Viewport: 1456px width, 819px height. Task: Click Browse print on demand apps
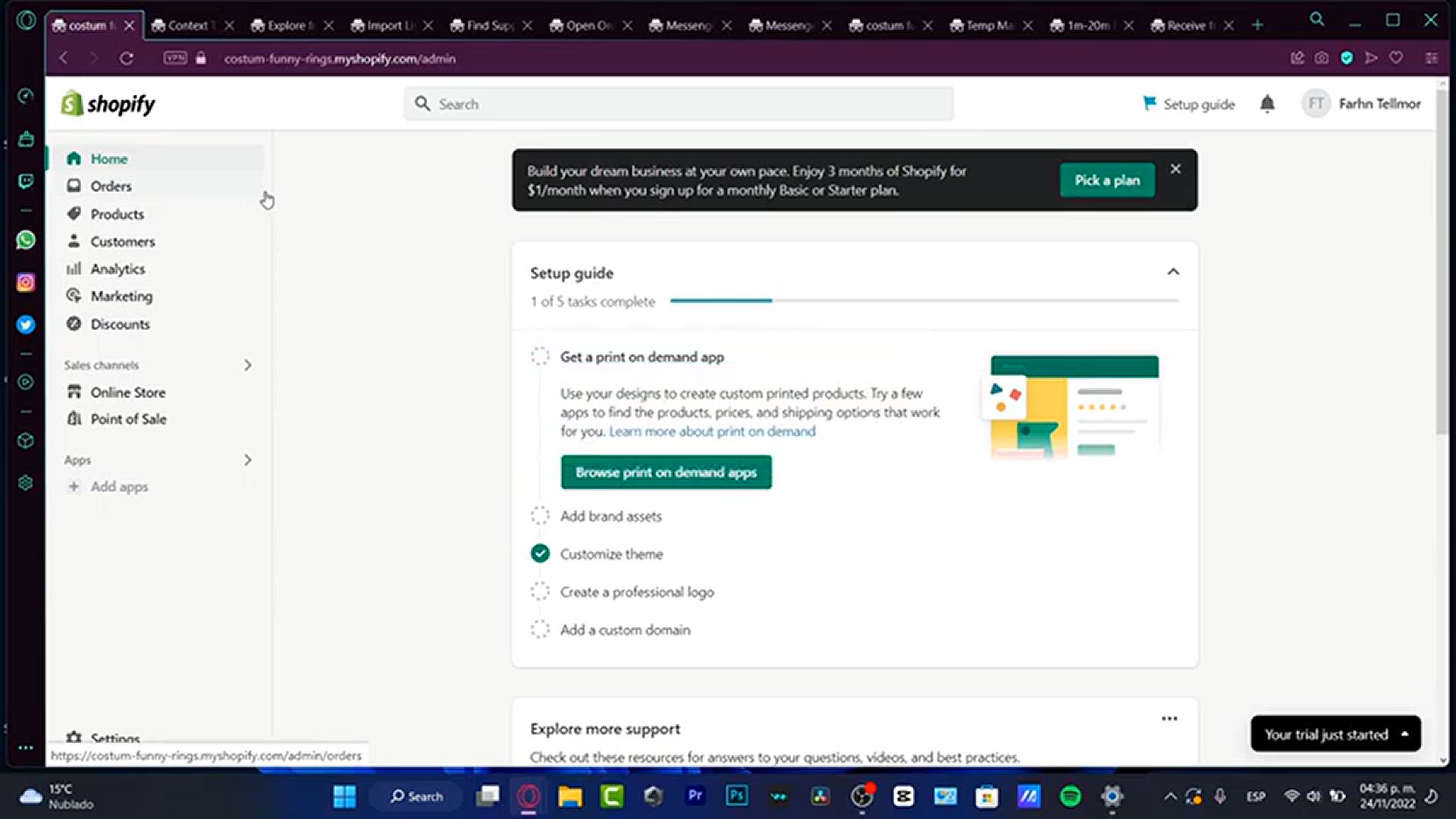click(666, 472)
